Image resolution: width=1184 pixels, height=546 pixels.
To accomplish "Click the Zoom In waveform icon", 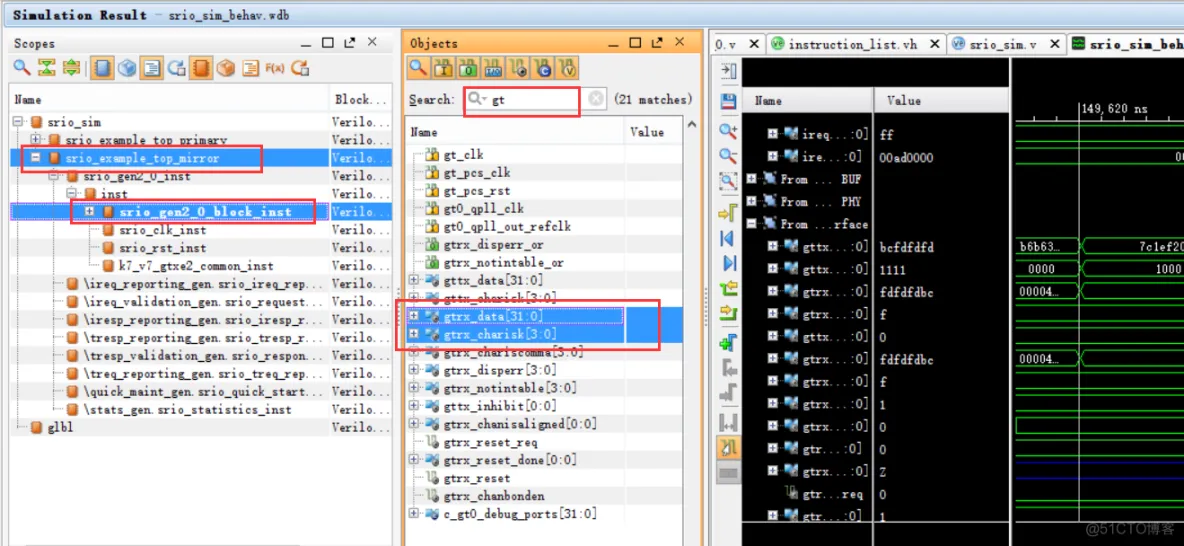I will point(728,131).
